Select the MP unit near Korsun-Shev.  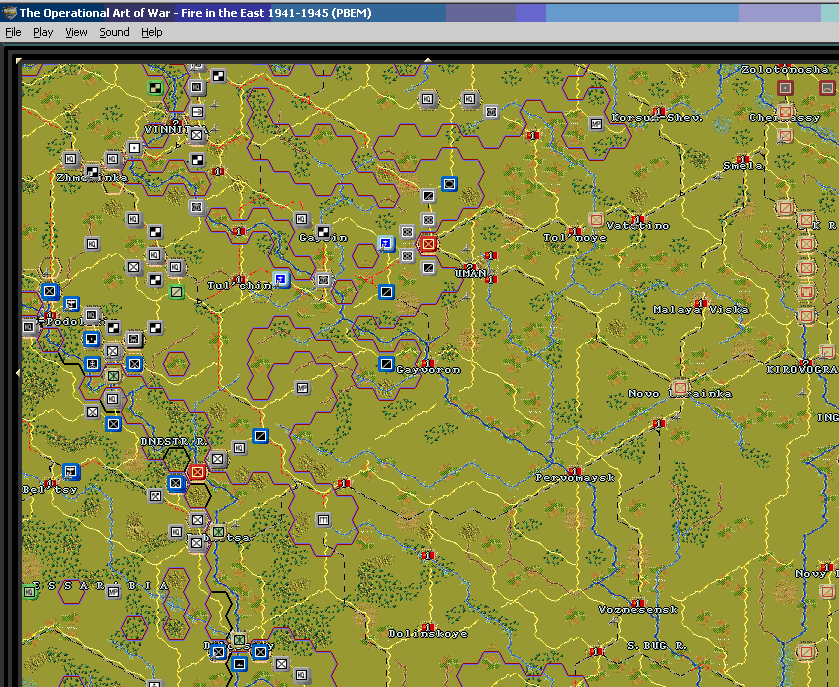pyautogui.click(x=597, y=124)
